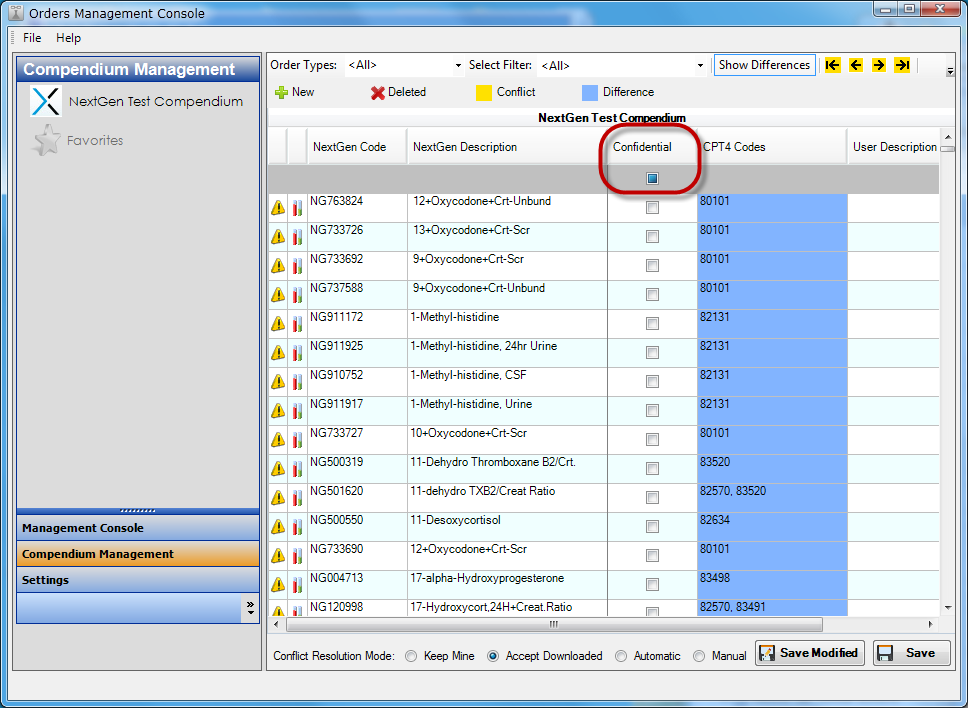Click the Save Modified button
The height and width of the screenshot is (708, 968).
pyautogui.click(x=809, y=653)
